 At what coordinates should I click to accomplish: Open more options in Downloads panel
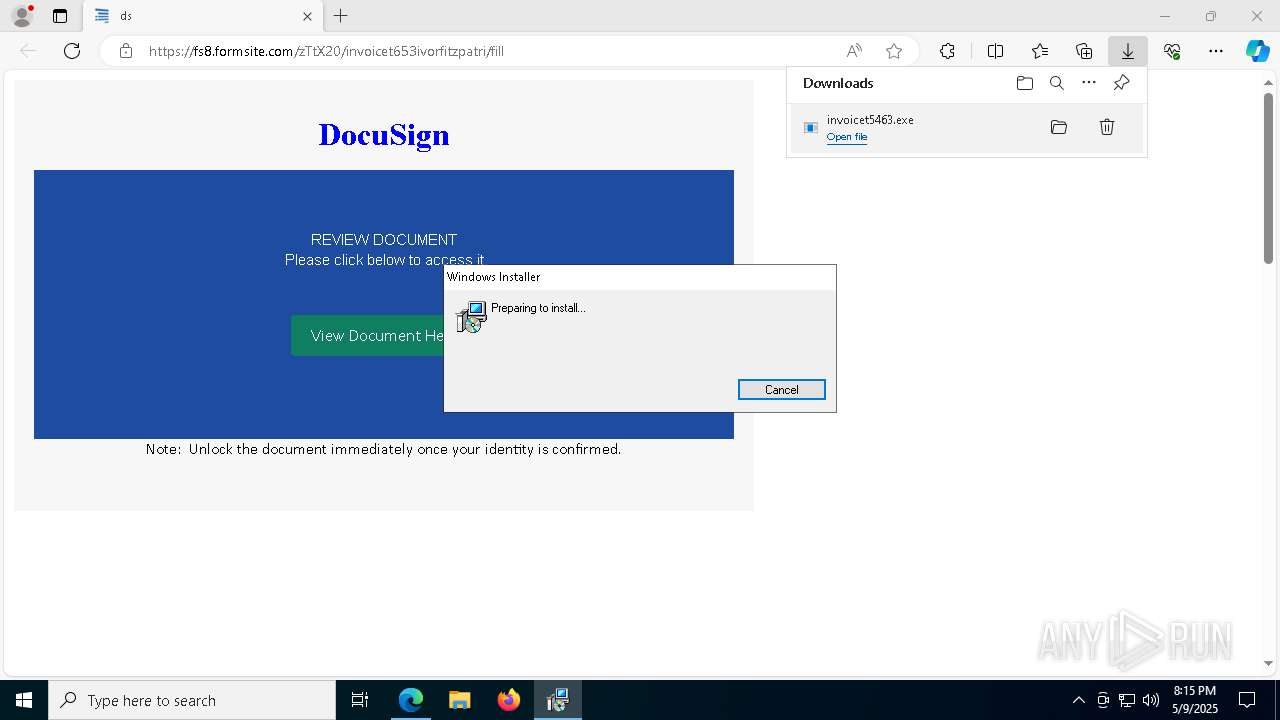pyautogui.click(x=1089, y=83)
